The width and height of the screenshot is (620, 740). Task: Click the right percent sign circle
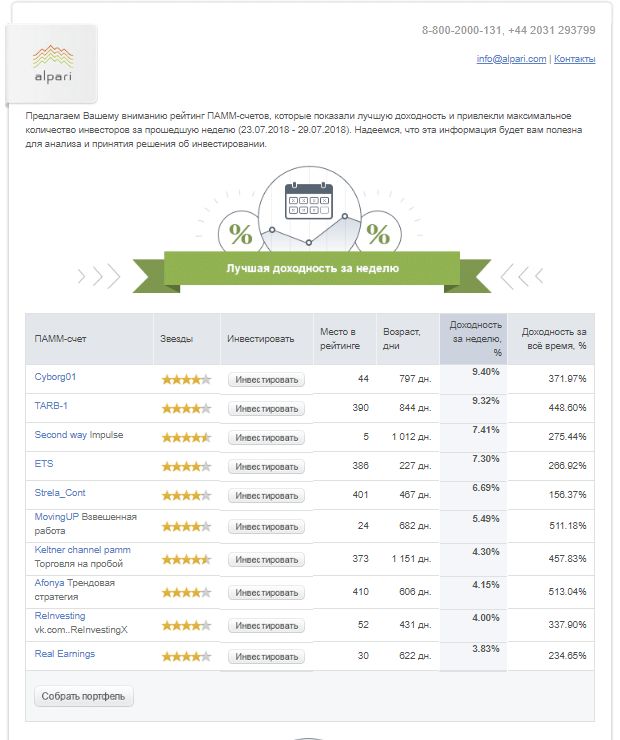coord(378,234)
